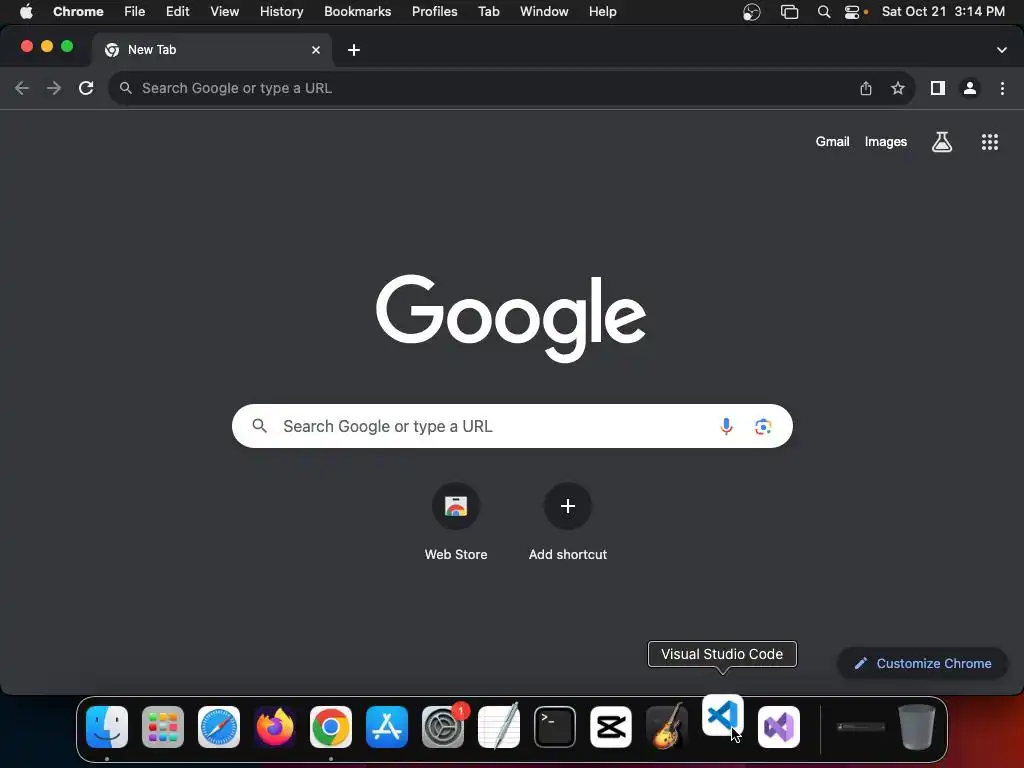Click the date and time display
Viewport: 1024px width, 768px height.
point(943,12)
